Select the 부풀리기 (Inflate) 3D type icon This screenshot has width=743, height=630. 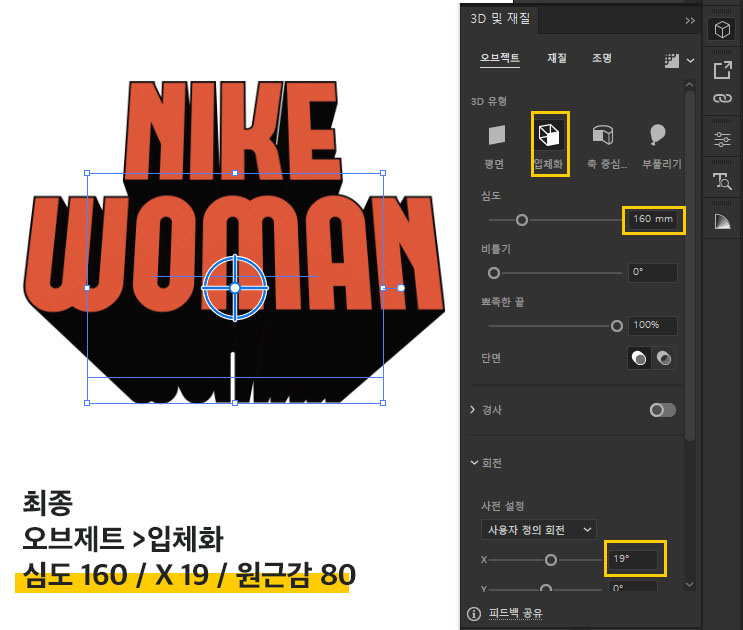pos(657,135)
